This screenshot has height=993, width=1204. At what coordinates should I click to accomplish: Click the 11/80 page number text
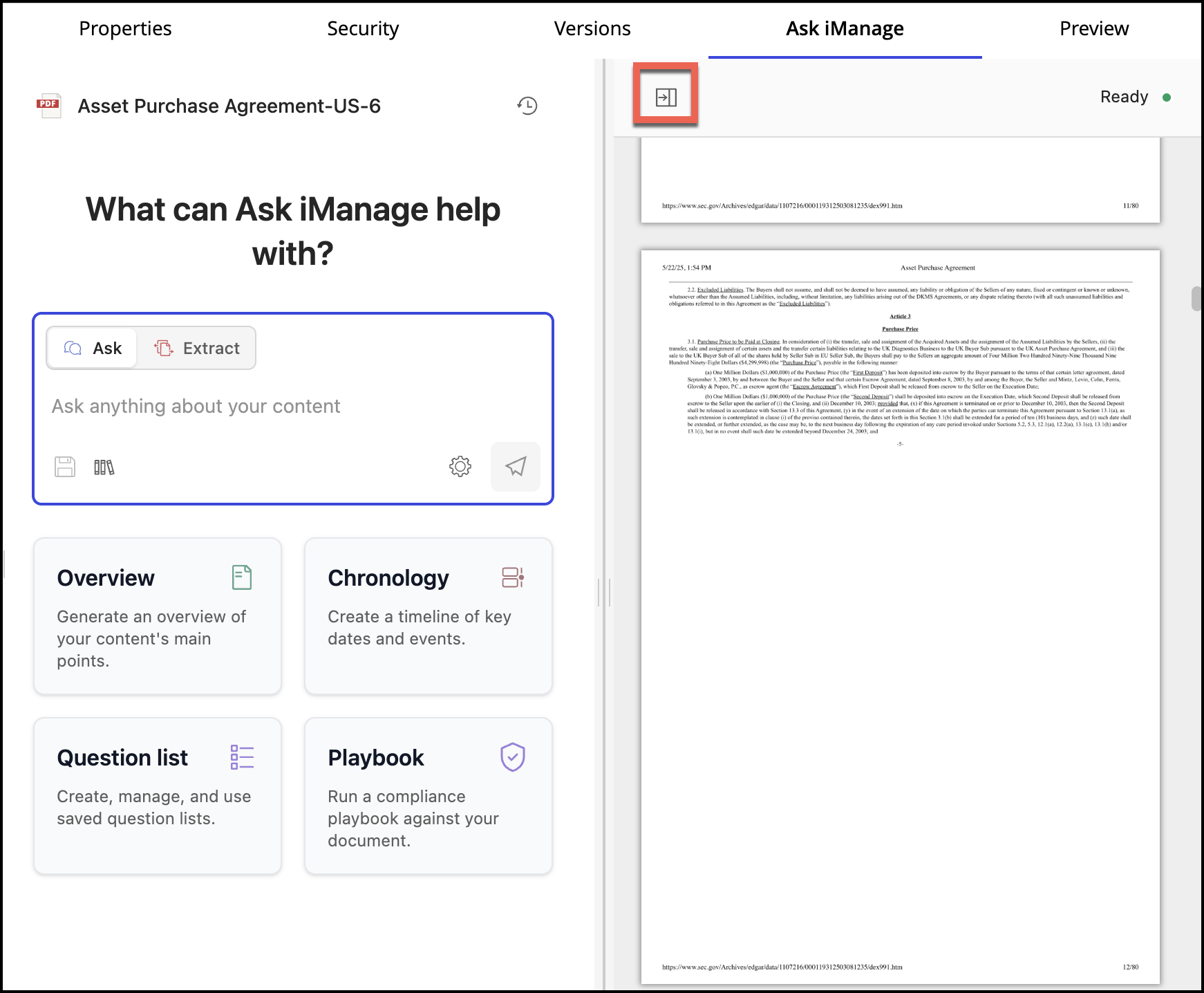[x=1131, y=205]
